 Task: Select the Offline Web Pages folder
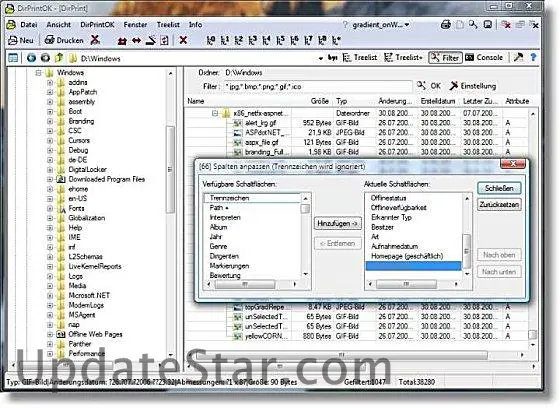pyautogui.click(x=95, y=334)
